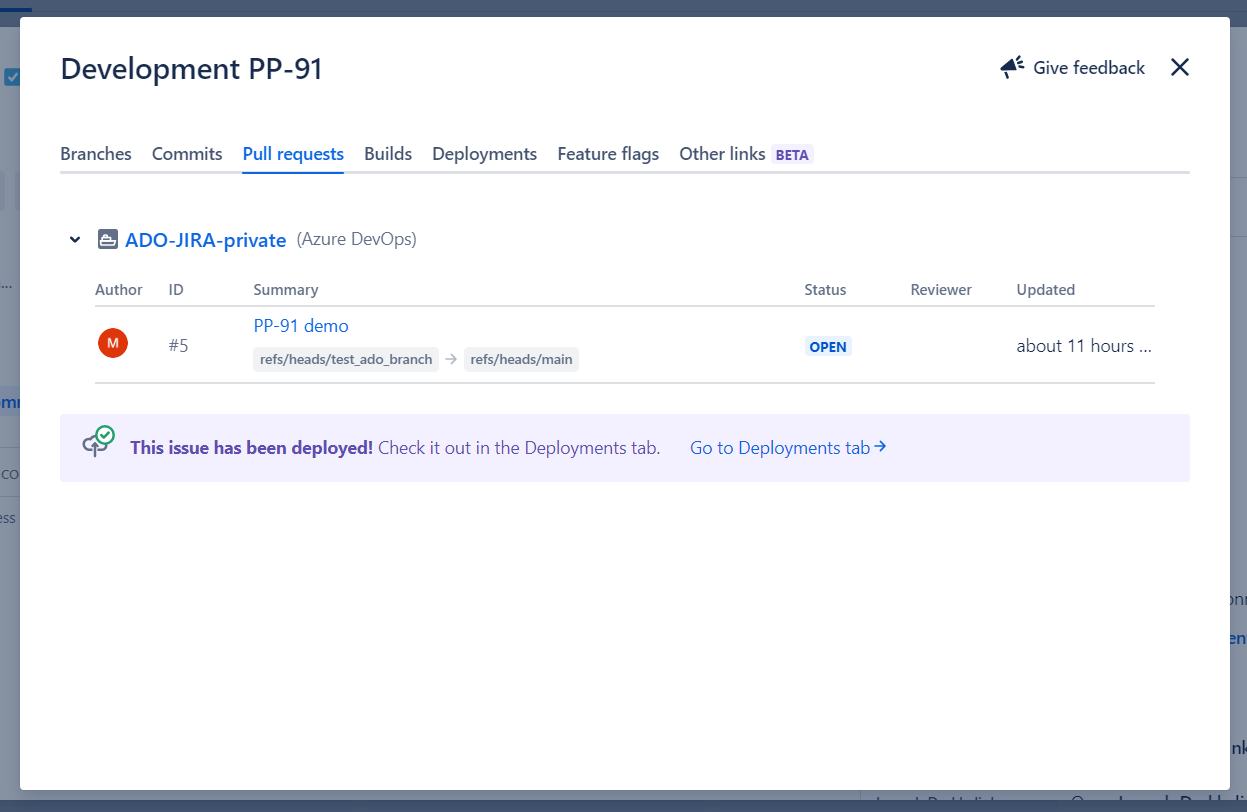
Task: Switch to the Deployments tab
Action: coord(484,153)
